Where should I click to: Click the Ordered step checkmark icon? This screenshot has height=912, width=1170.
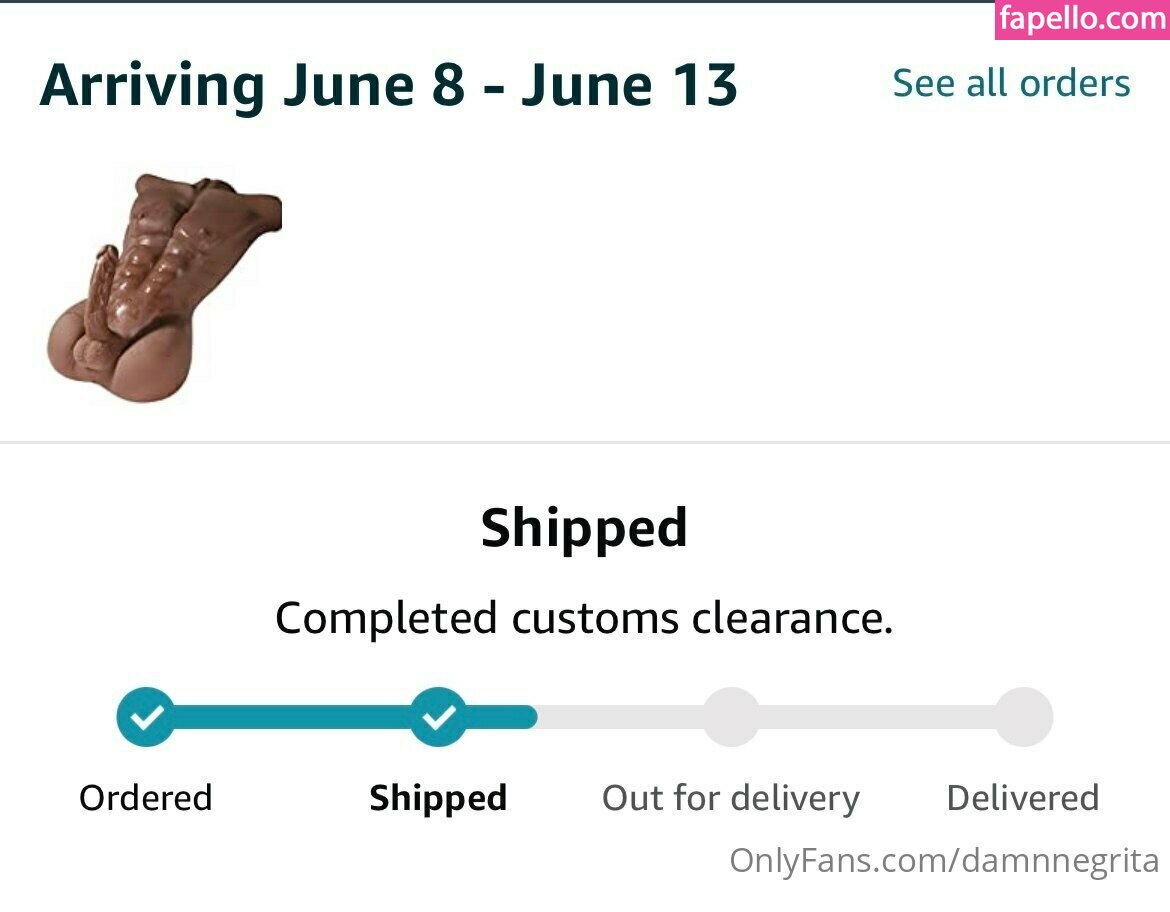point(146,717)
